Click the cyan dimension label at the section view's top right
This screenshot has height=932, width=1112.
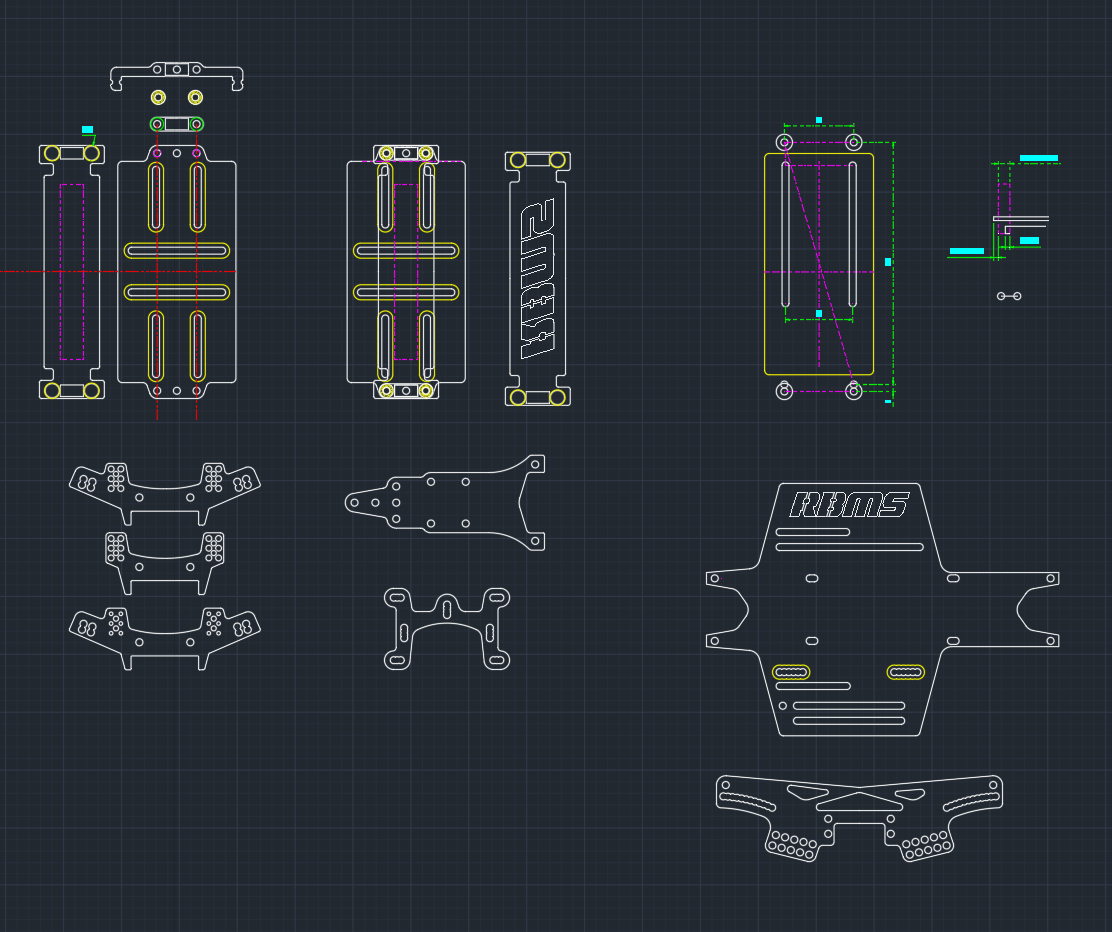1039,158
